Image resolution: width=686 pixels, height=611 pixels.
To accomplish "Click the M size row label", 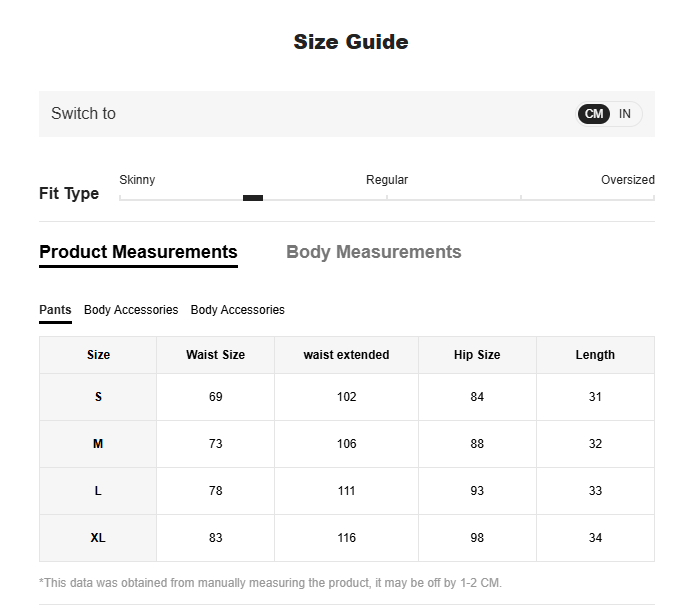I will [x=98, y=444].
